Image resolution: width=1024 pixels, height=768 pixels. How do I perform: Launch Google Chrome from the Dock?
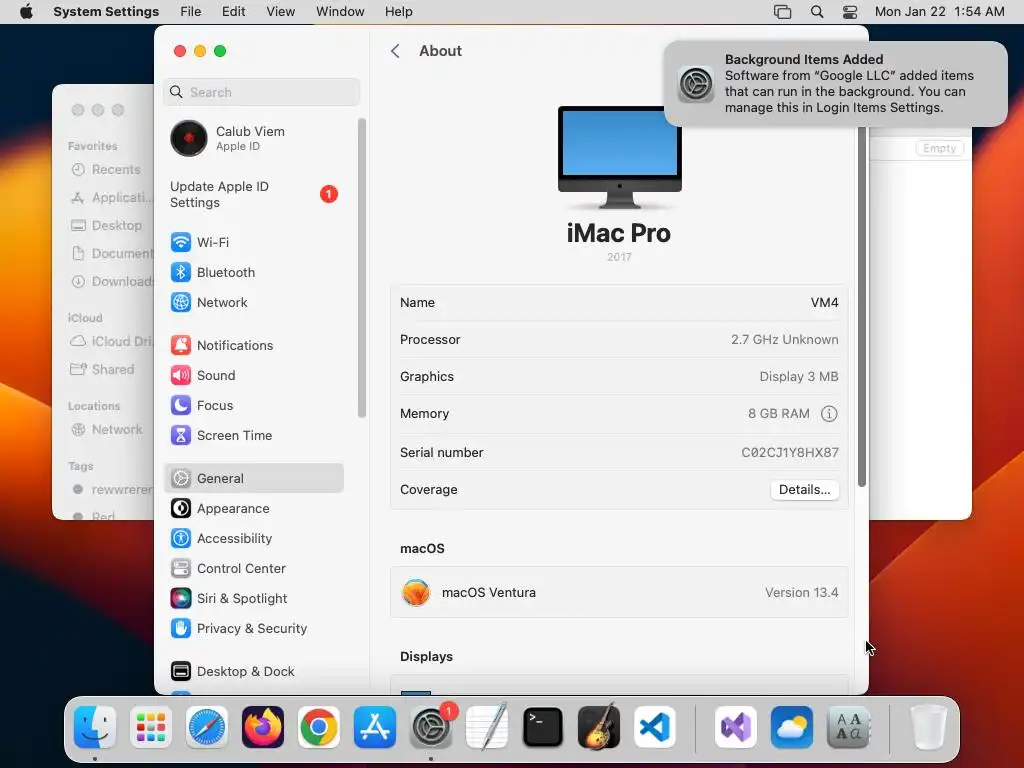coord(319,727)
